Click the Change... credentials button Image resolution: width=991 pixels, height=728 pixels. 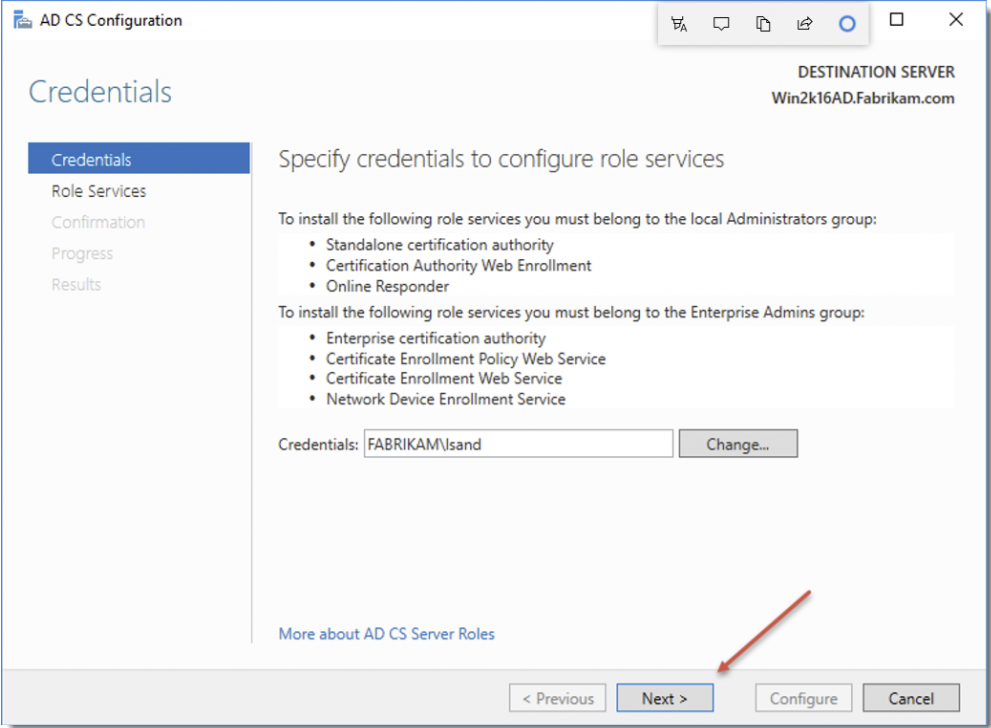pyautogui.click(x=738, y=444)
